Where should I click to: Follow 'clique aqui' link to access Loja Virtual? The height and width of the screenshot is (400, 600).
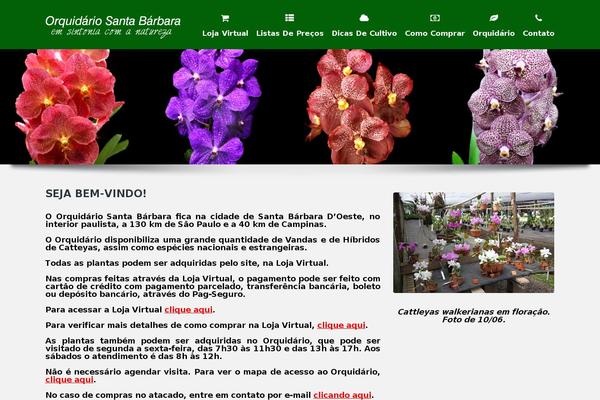[188, 310]
